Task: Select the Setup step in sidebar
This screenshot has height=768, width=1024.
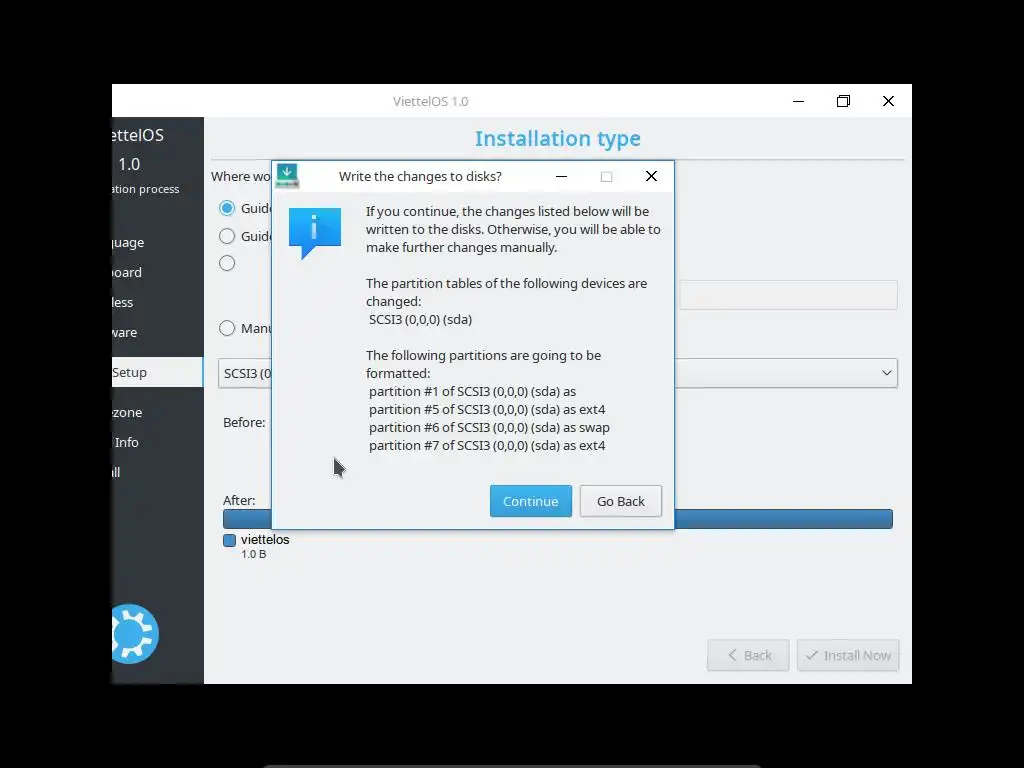Action: click(157, 372)
